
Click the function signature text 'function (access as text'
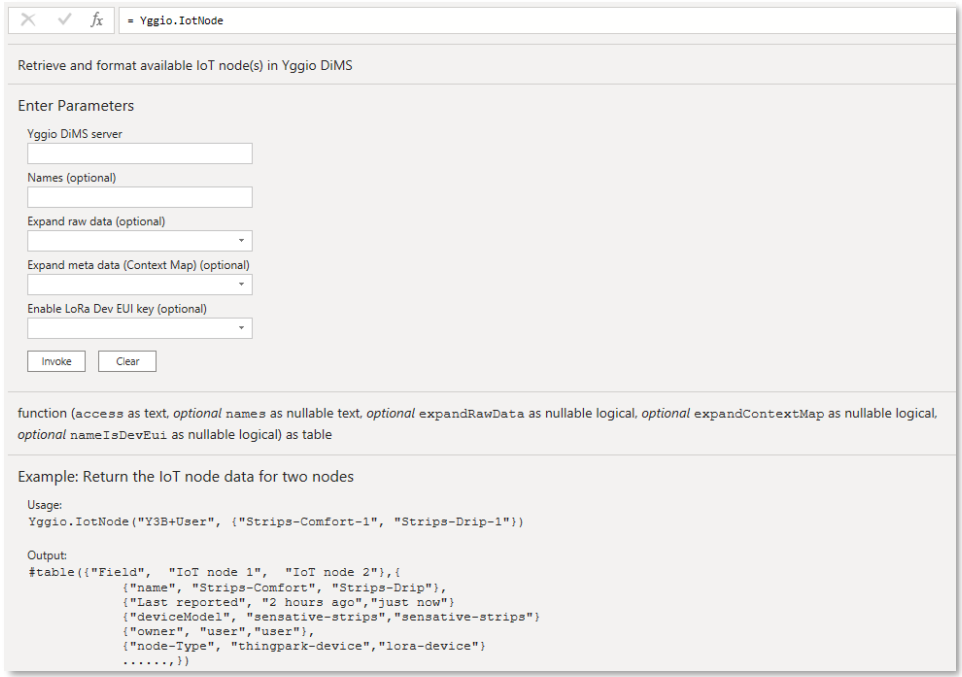pyautogui.click(x=477, y=413)
